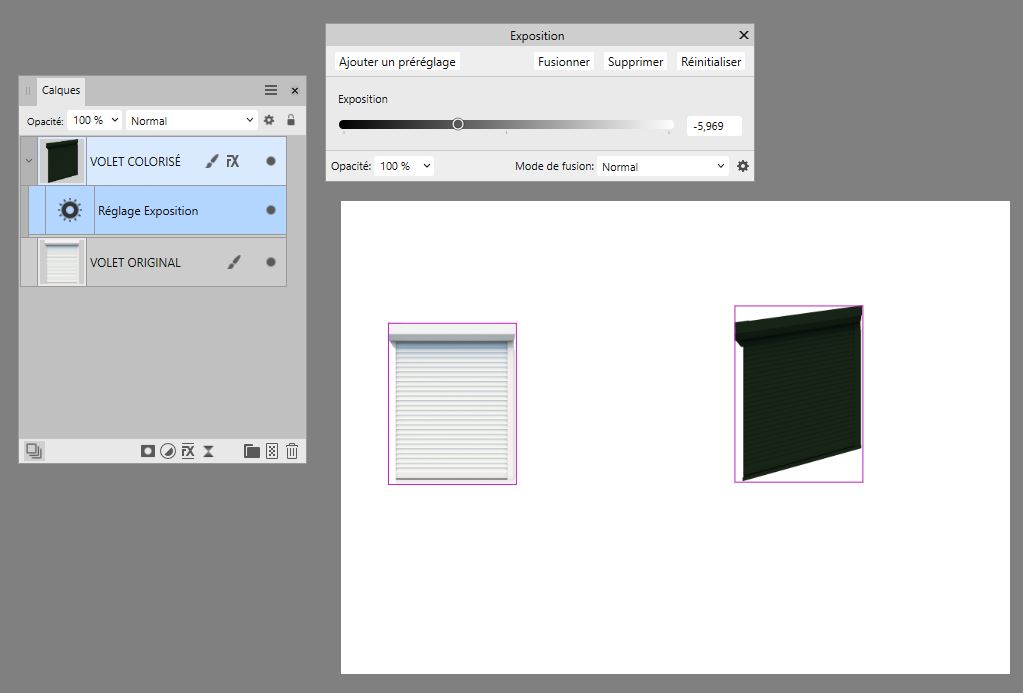This screenshot has height=693, width=1023.
Task: Click the white shutter image on canvas
Action: click(x=452, y=405)
